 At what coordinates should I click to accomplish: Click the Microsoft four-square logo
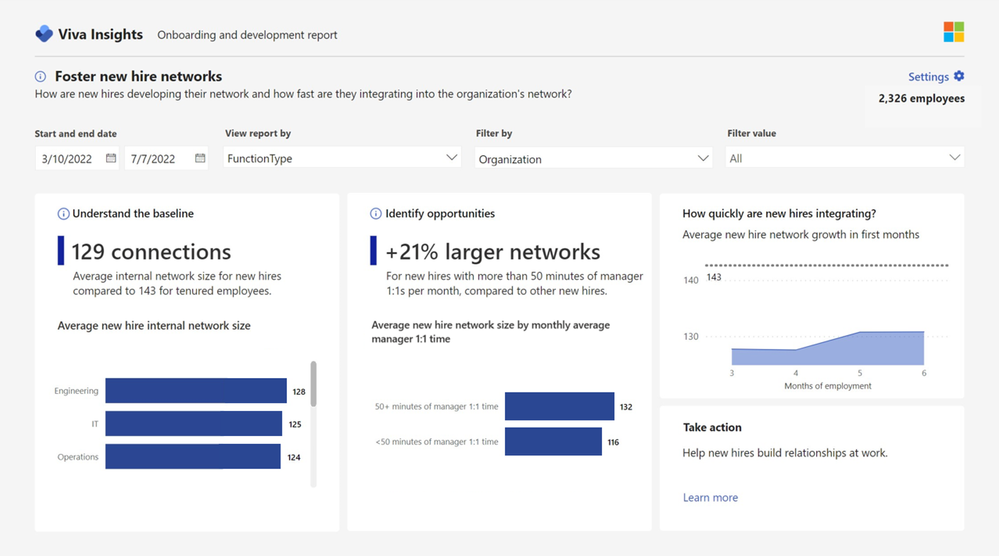tap(954, 32)
